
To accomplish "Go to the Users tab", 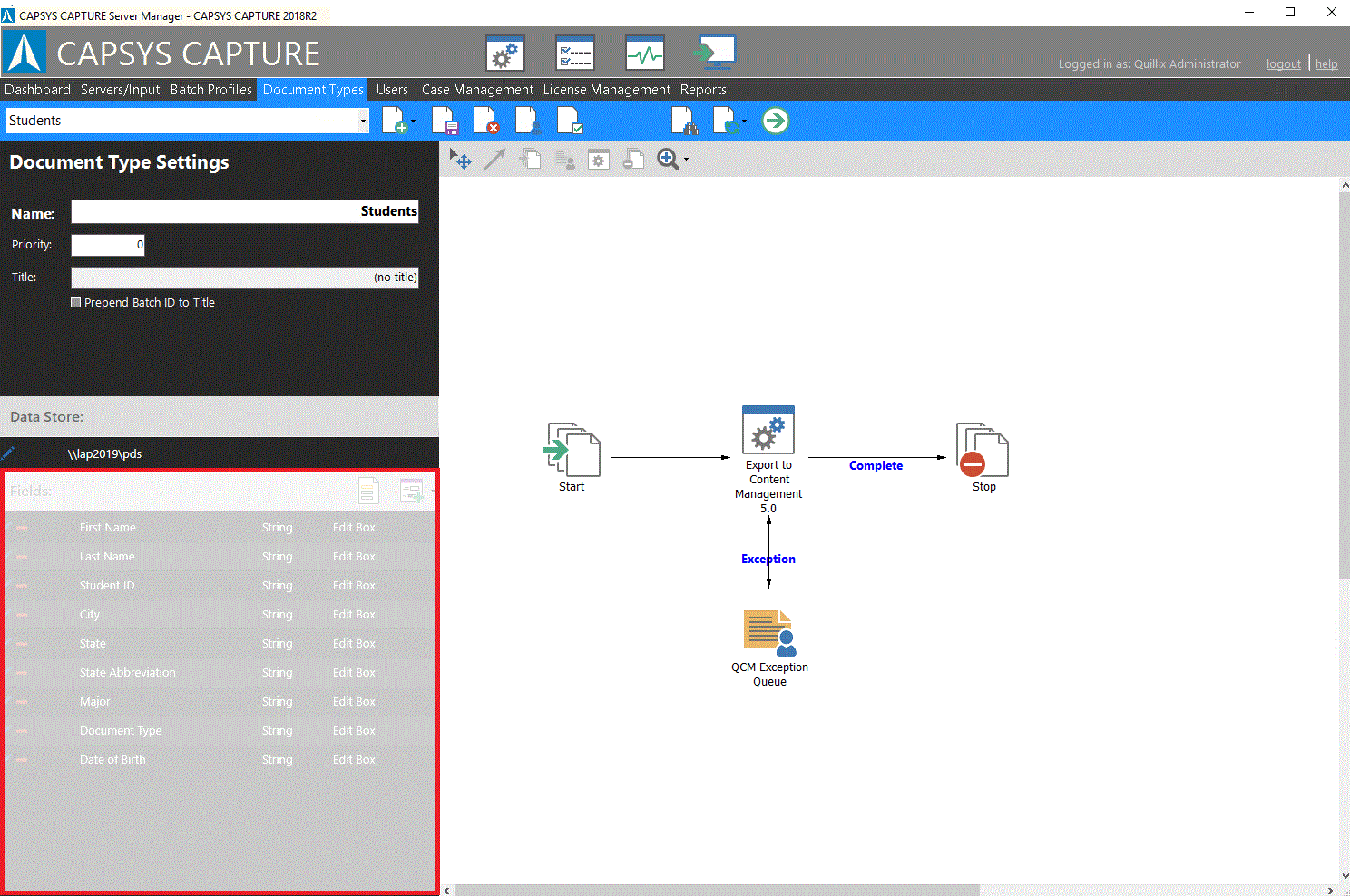I will [392, 90].
